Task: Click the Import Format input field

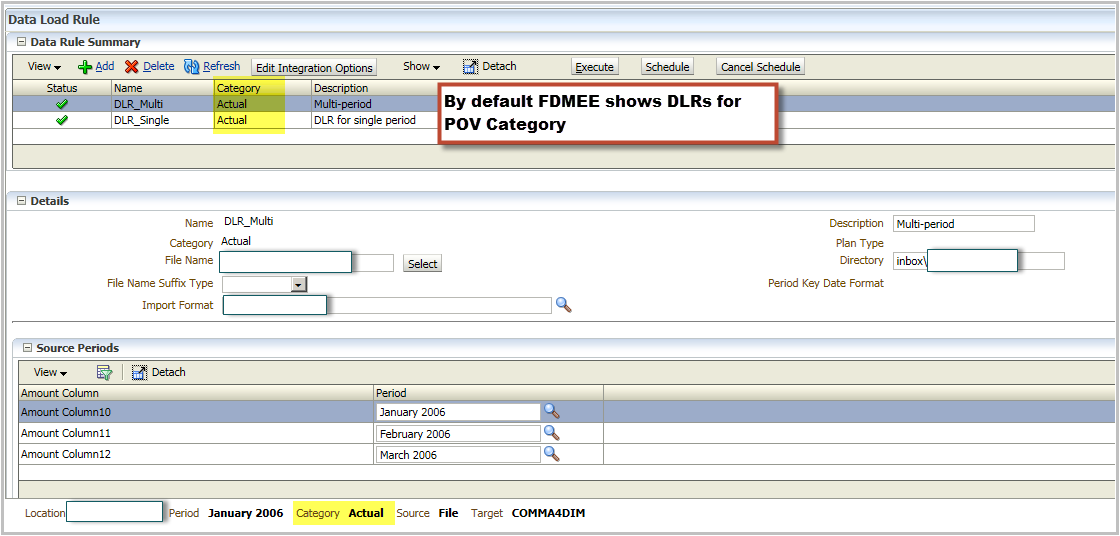Action: tap(387, 305)
